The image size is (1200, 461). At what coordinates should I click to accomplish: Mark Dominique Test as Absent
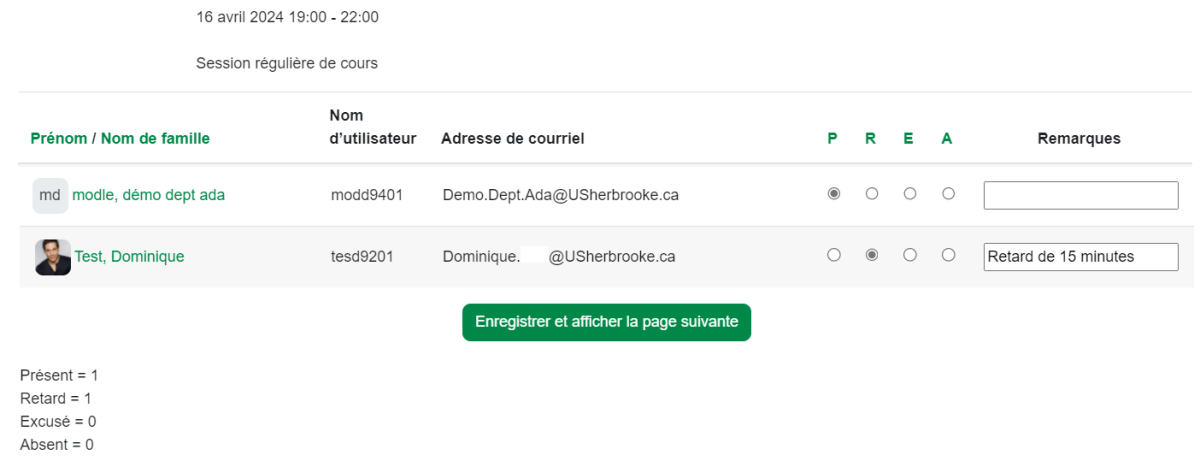click(x=948, y=255)
